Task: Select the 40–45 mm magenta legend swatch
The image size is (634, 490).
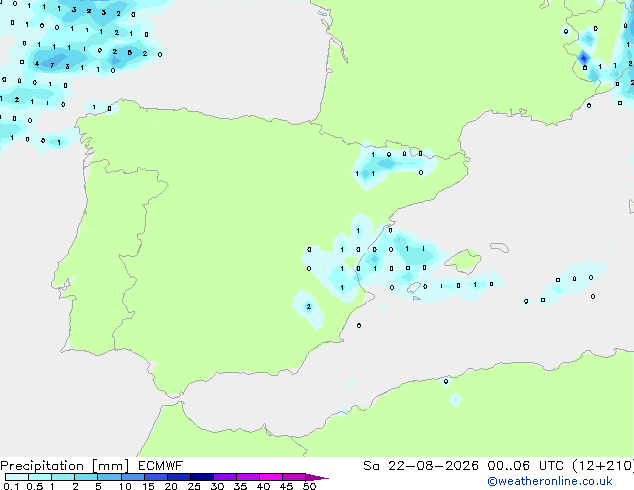Action: (x=271, y=477)
